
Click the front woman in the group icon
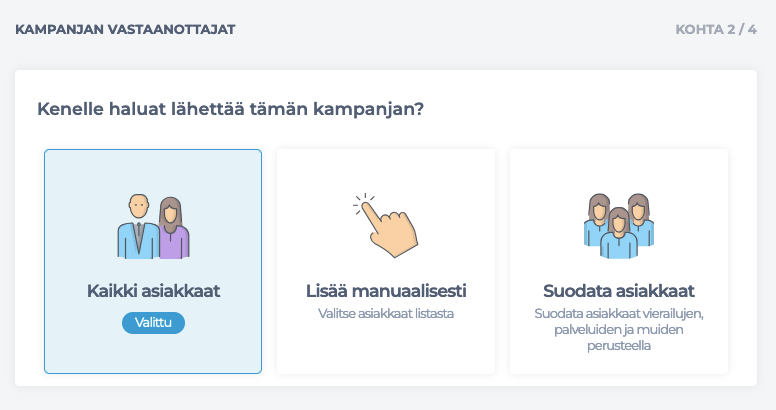click(619, 233)
